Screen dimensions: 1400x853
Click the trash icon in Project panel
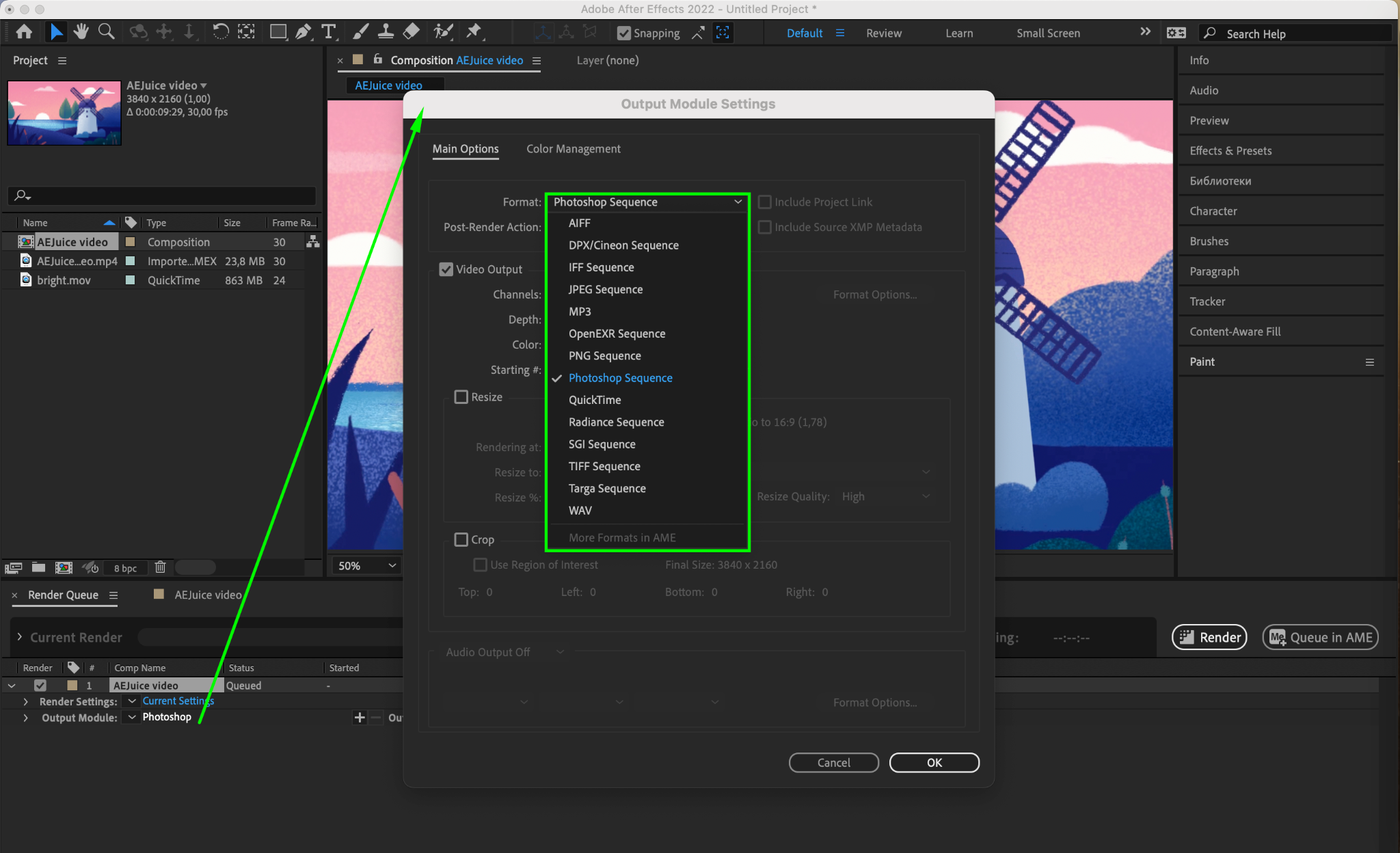160,567
